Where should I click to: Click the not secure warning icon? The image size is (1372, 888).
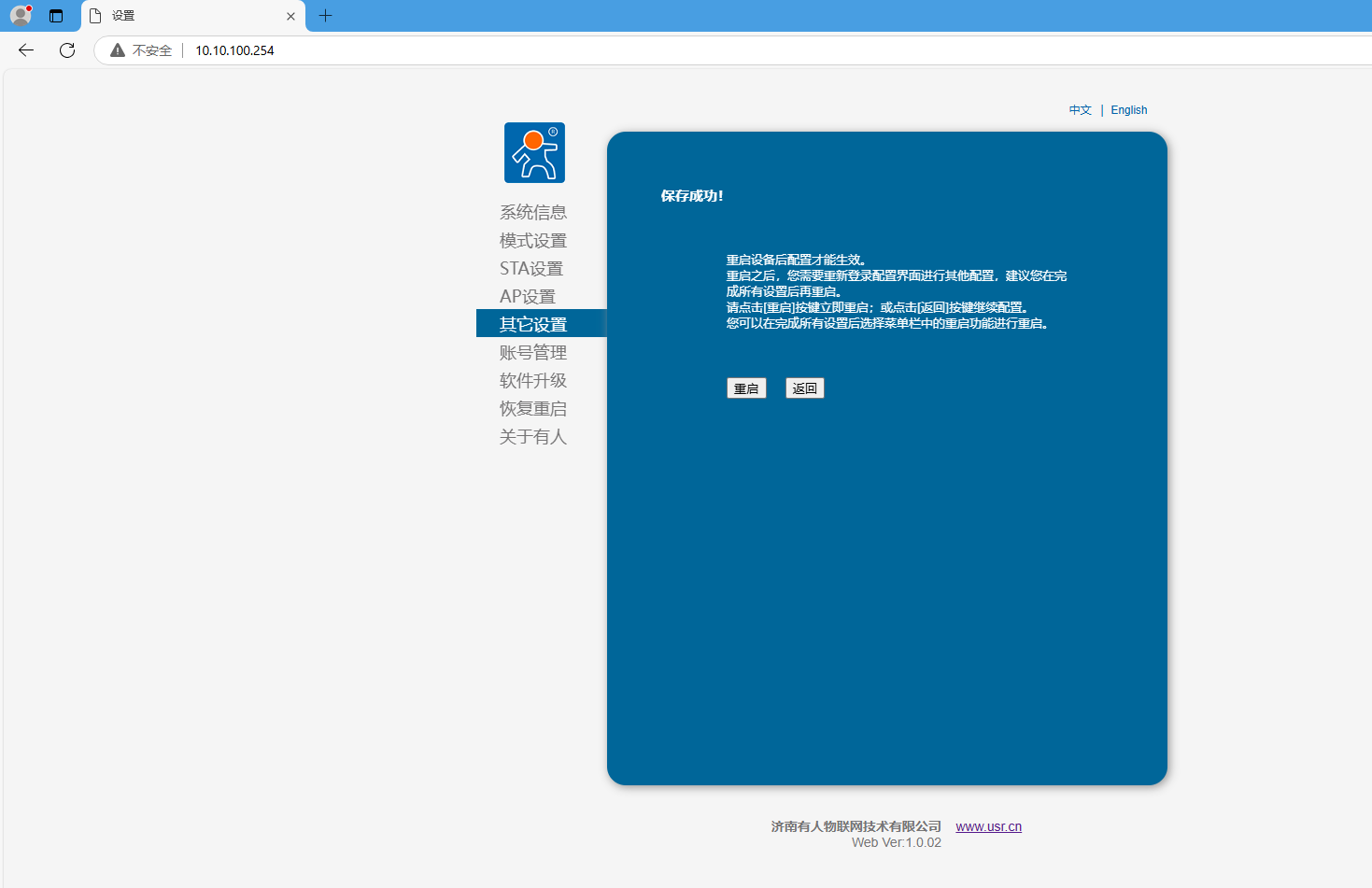tap(118, 50)
